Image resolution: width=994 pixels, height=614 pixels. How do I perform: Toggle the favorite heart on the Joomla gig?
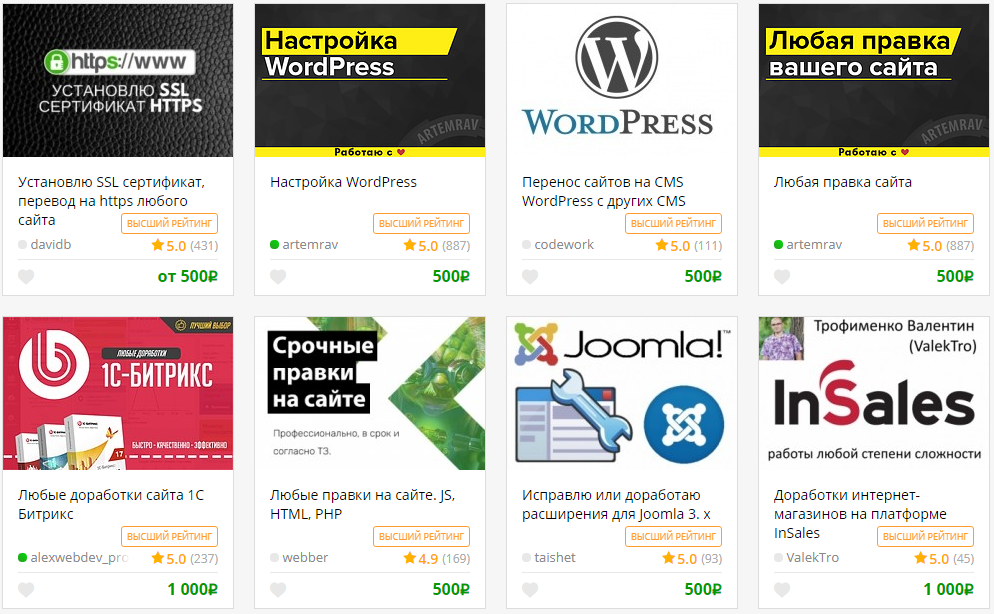tap(529, 589)
